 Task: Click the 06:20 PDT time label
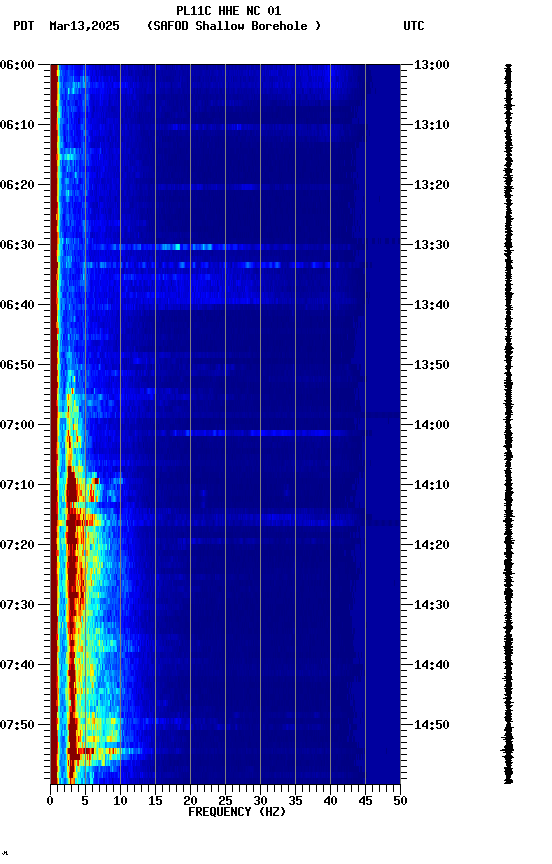coord(17,185)
